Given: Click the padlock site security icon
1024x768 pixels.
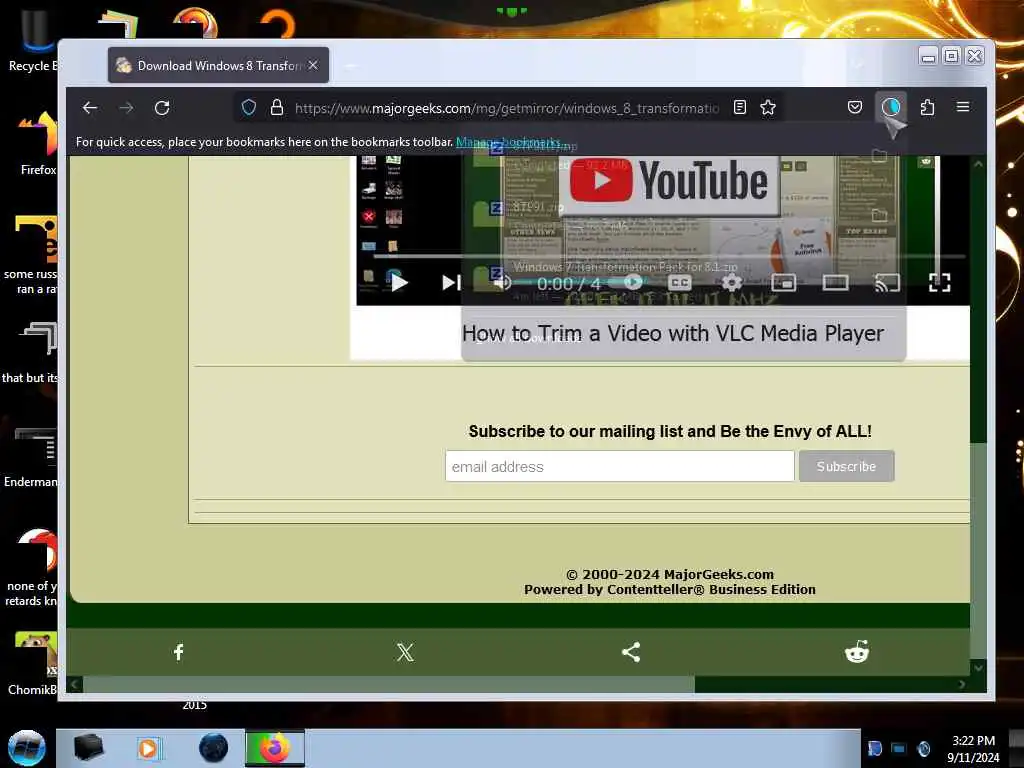Looking at the screenshot, I should click(x=277, y=107).
